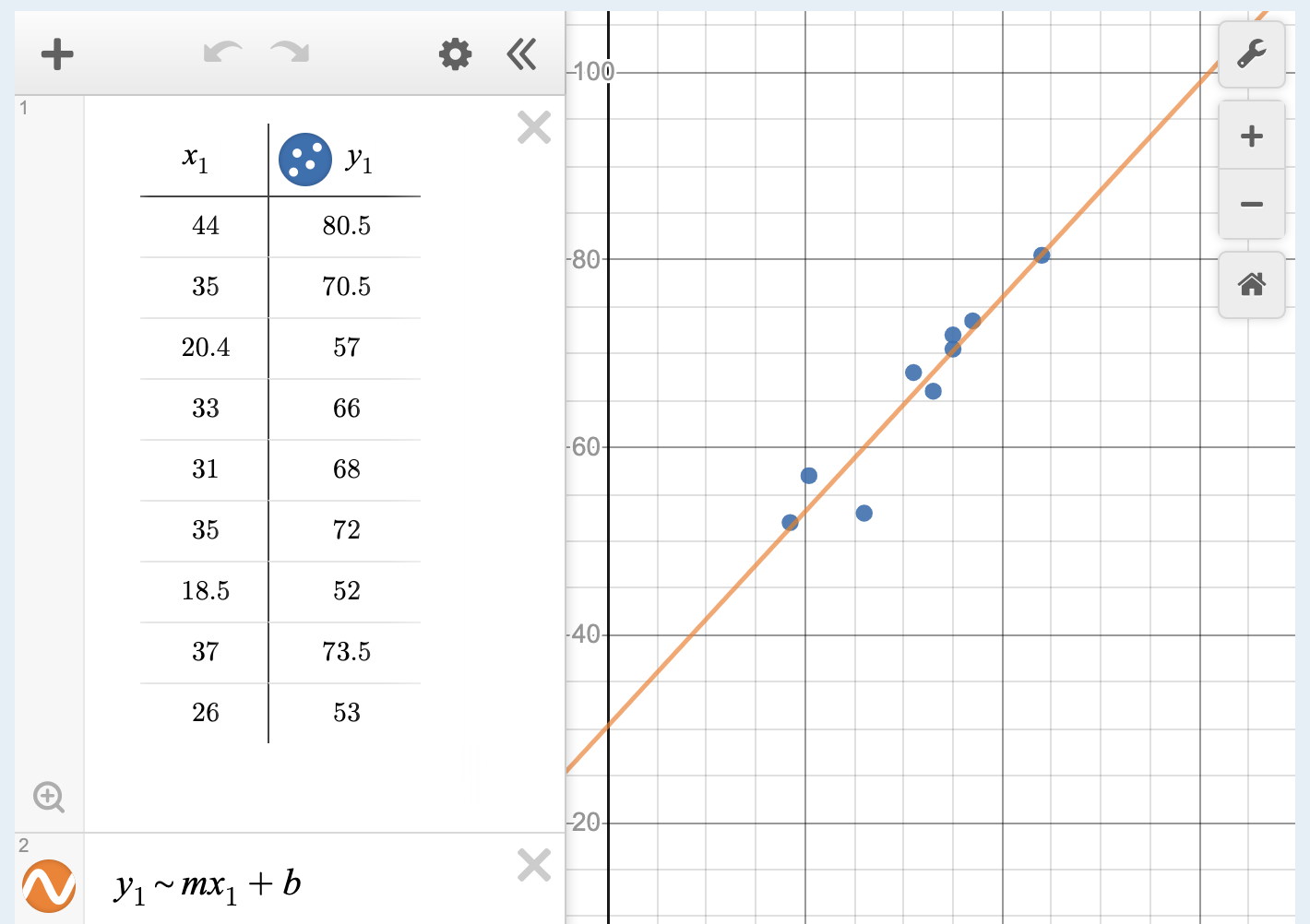Select table cell with value 73.5
This screenshot has width=1310, height=924.
[346, 652]
